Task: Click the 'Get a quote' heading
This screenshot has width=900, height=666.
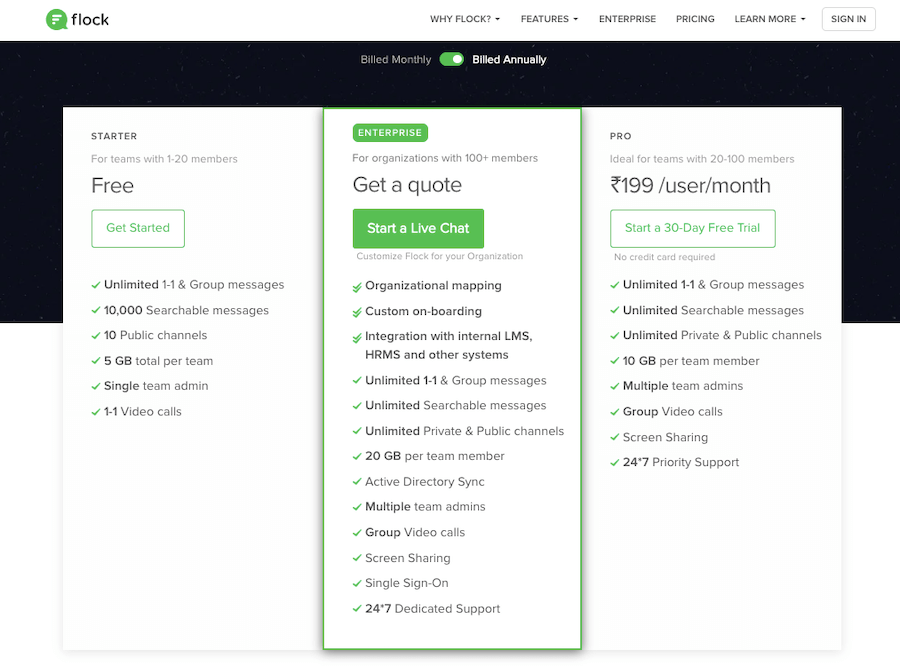Action: tap(407, 185)
